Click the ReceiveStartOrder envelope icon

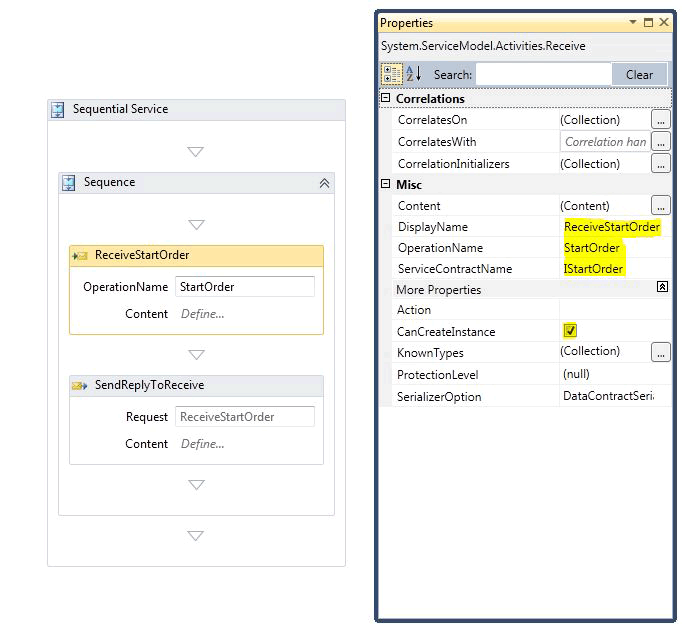tap(80, 256)
